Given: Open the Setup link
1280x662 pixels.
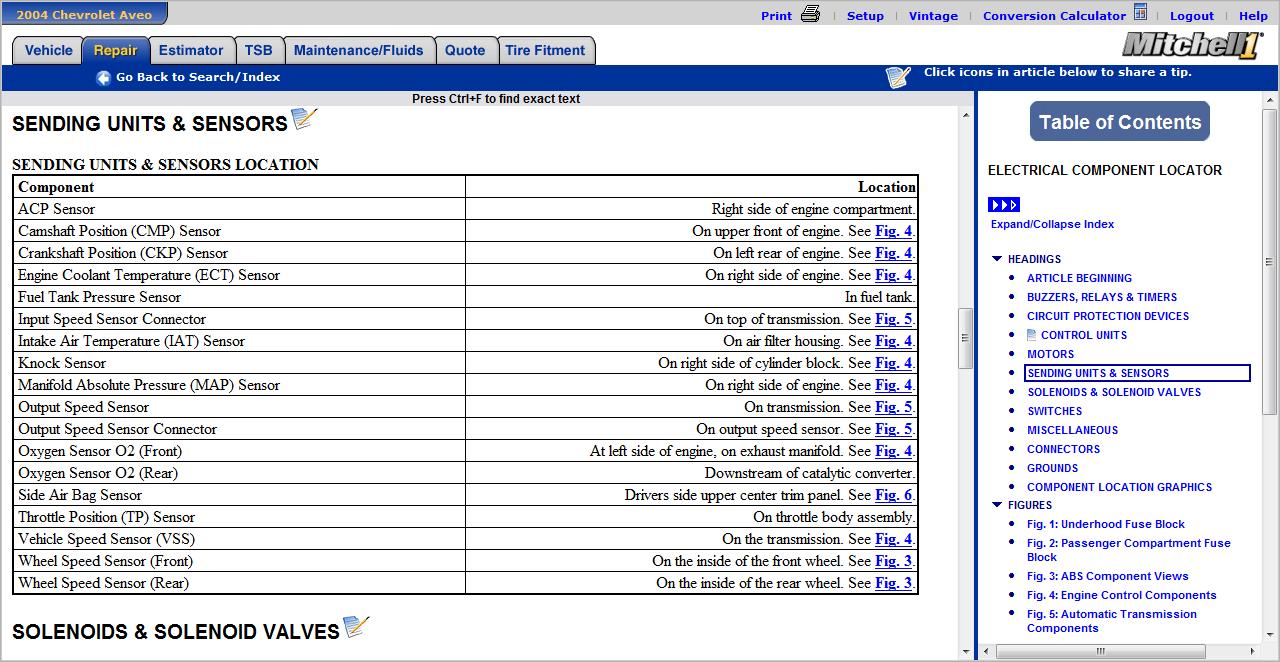Looking at the screenshot, I should 865,16.
